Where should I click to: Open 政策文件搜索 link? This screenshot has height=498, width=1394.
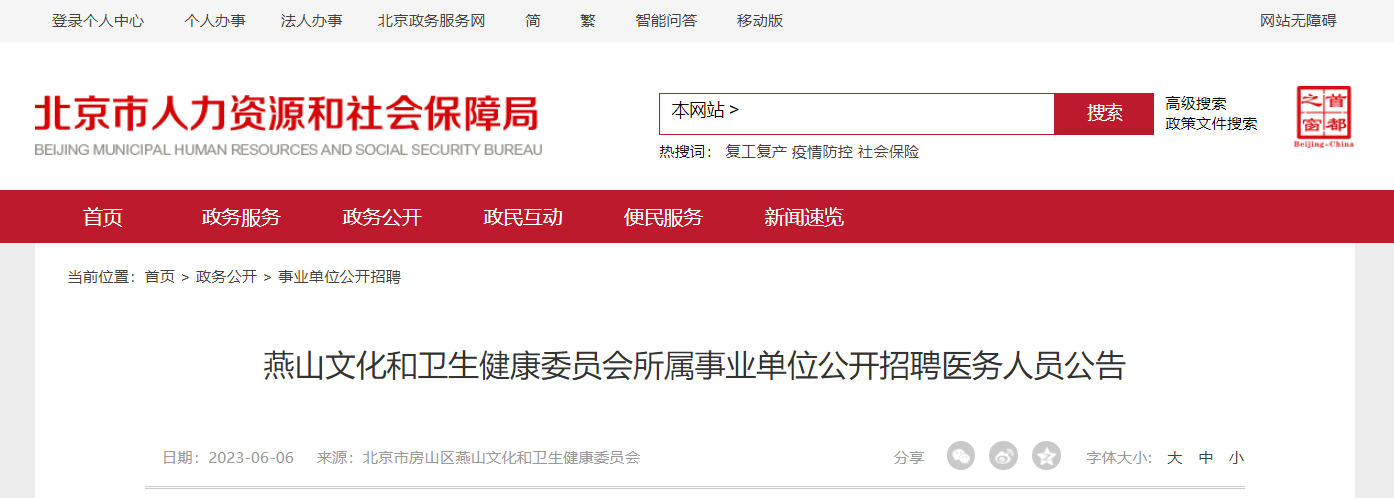[x=1212, y=124]
